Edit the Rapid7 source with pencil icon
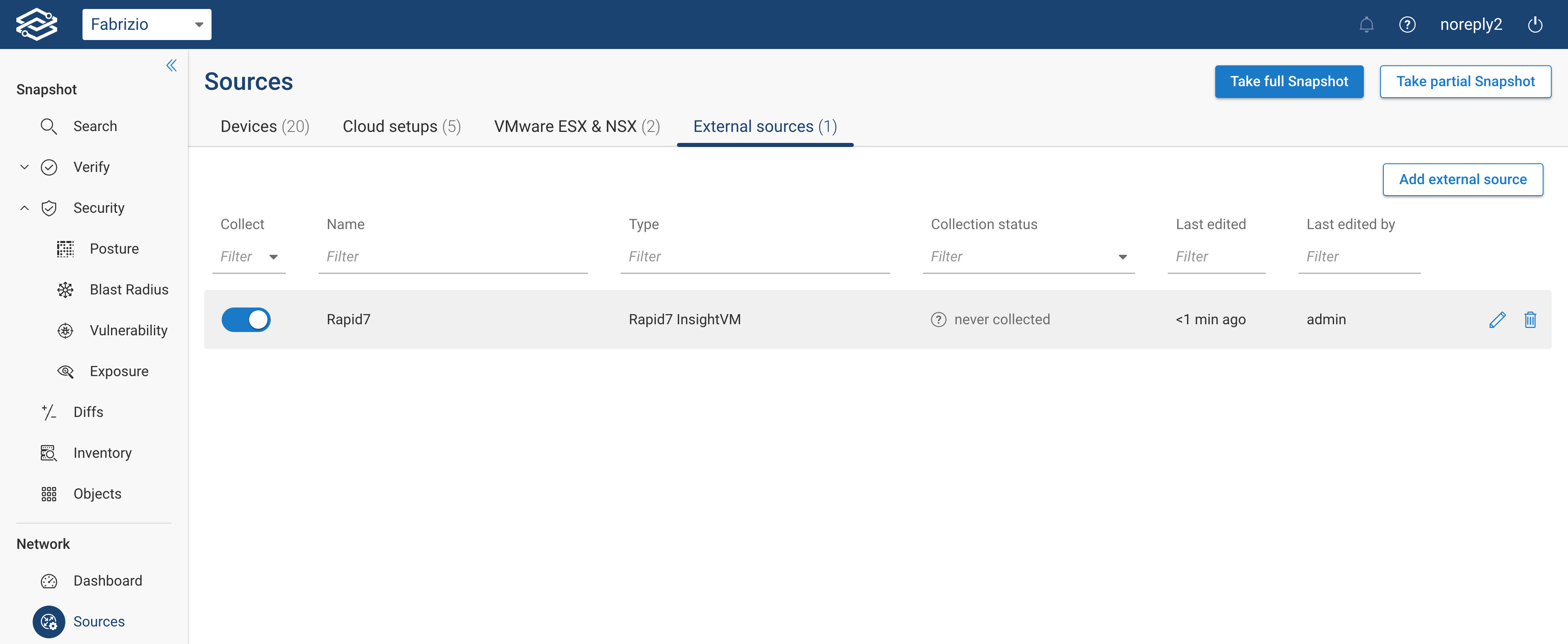 pyautogui.click(x=1498, y=319)
